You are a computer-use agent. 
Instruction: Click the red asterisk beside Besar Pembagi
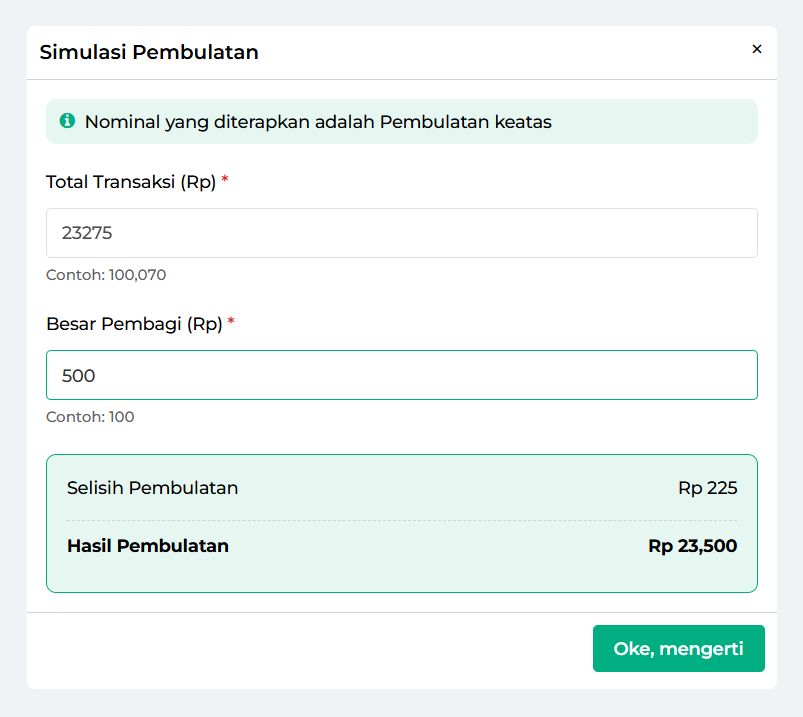[x=231, y=322]
